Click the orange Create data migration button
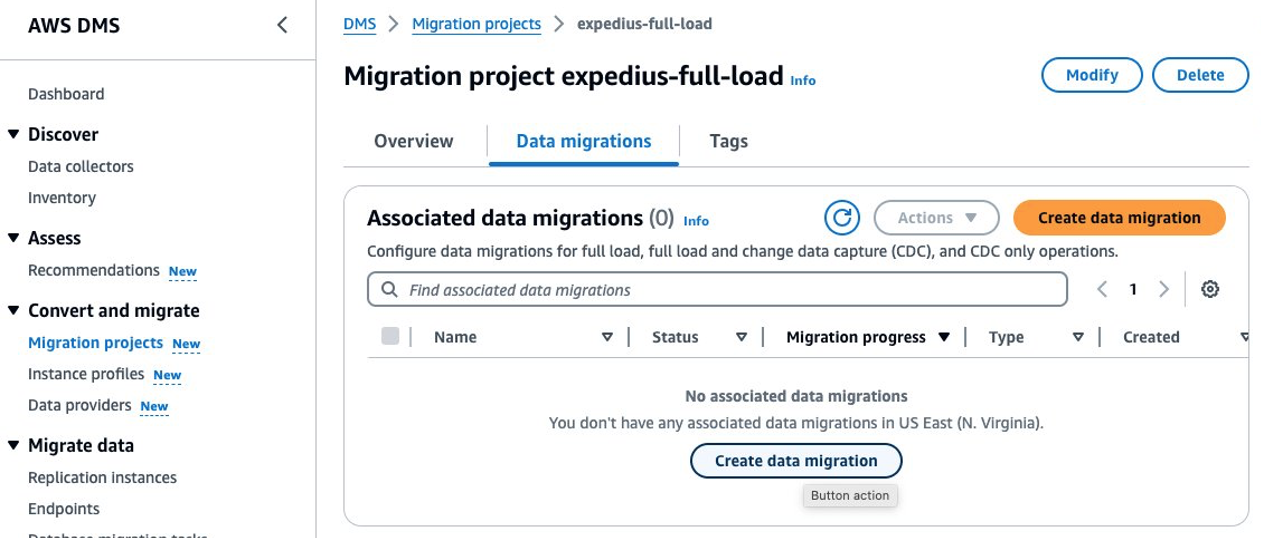 (x=1118, y=217)
